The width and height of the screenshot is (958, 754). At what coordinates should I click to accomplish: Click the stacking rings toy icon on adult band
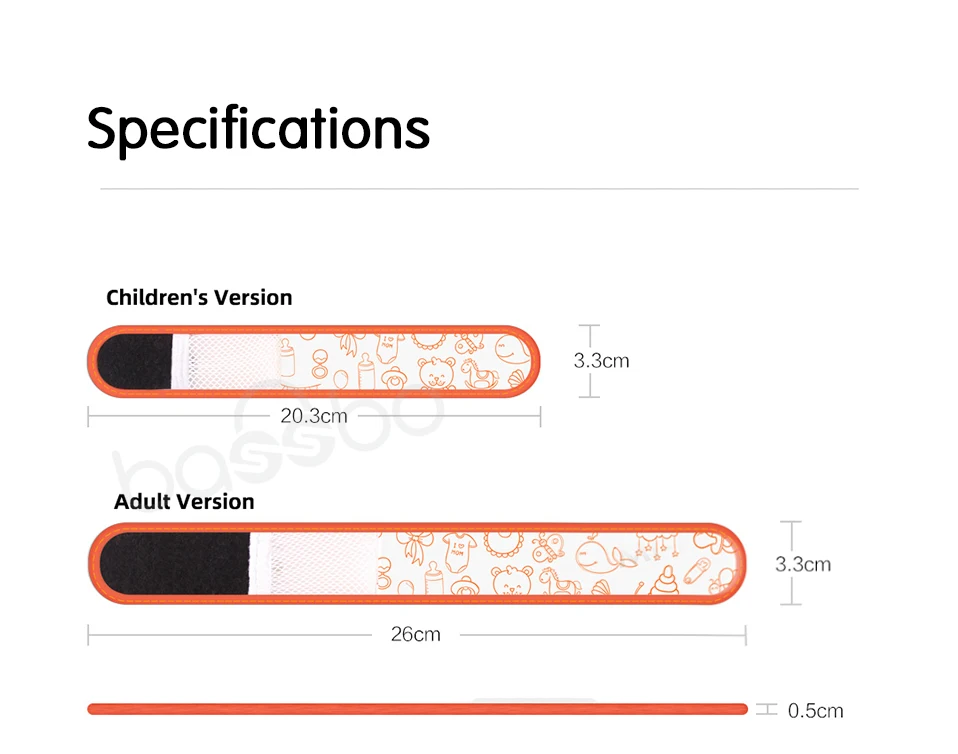point(664,579)
